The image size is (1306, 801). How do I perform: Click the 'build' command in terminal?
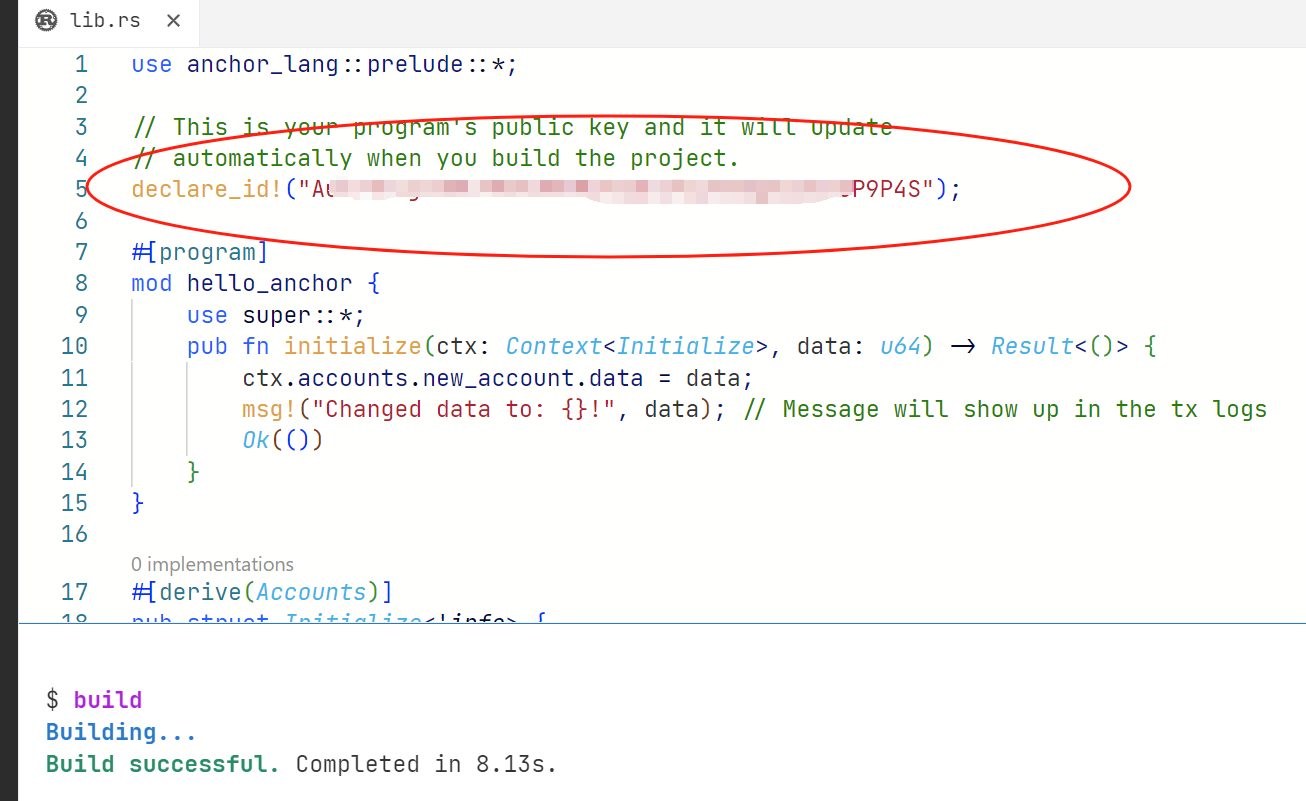pos(108,700)
